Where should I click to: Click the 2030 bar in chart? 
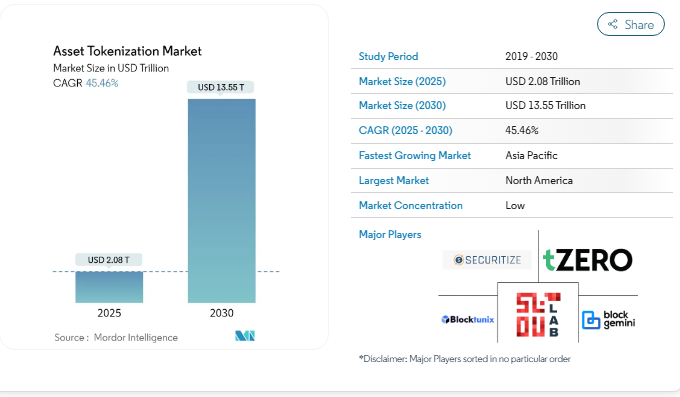[x=222, y=201]
